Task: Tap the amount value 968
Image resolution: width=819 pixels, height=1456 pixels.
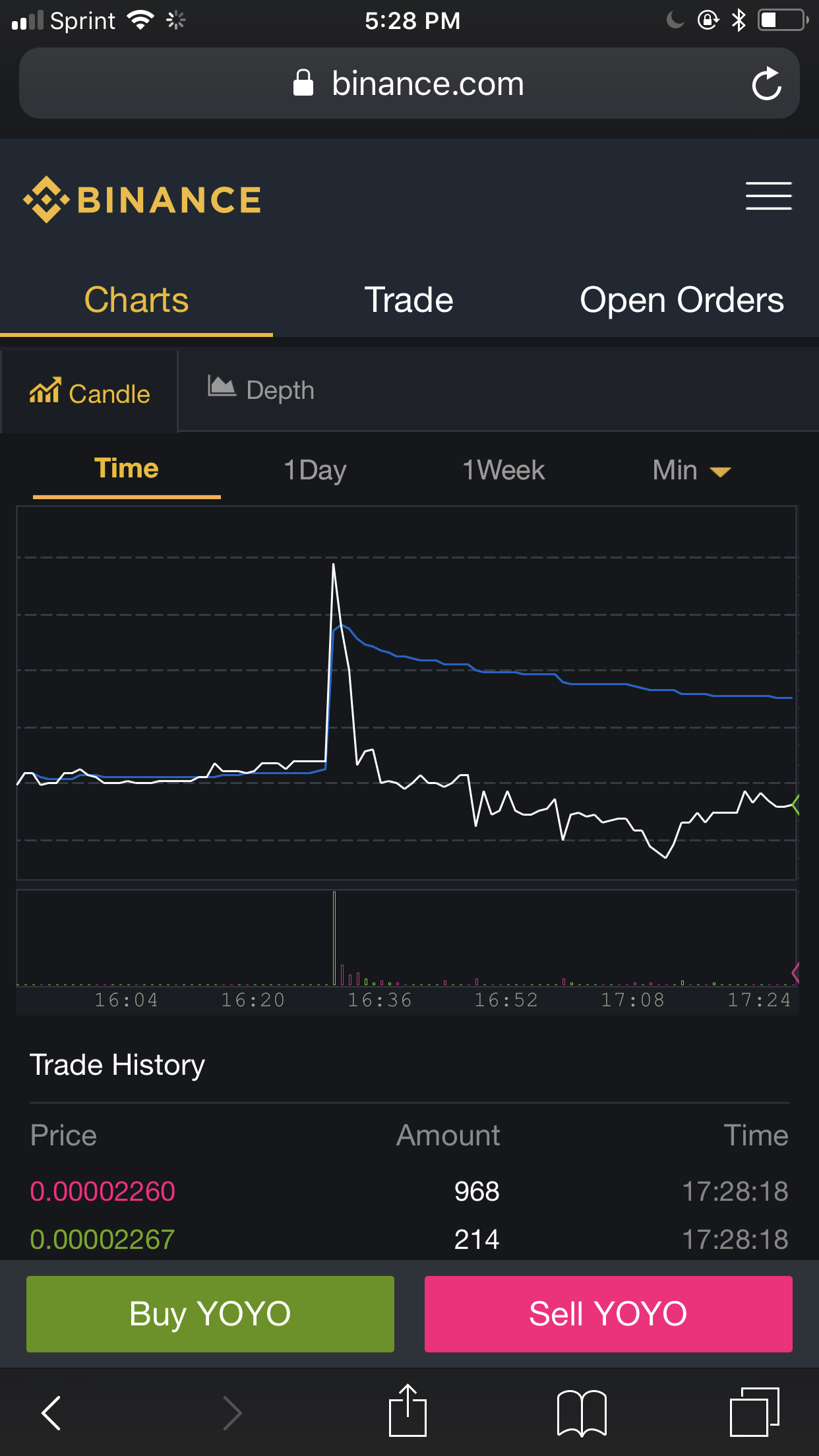Action: point(477,1191)
